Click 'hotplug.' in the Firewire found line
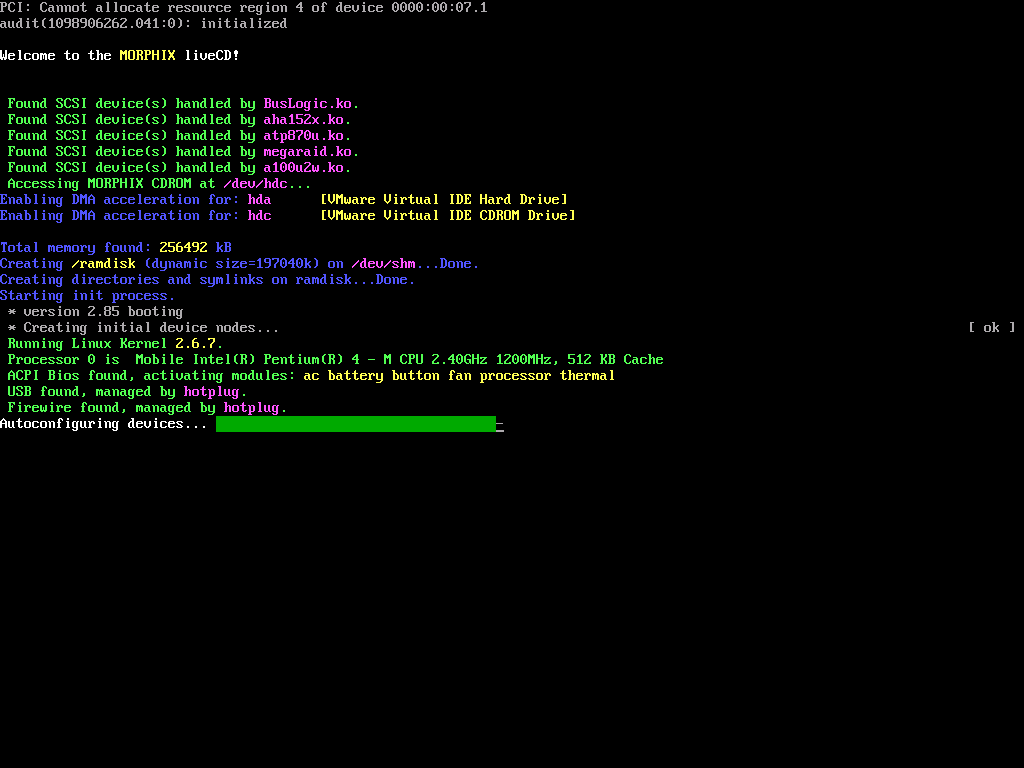Image resolution: width=1024 pixels, height=768 pixels. tap(255, 408)
